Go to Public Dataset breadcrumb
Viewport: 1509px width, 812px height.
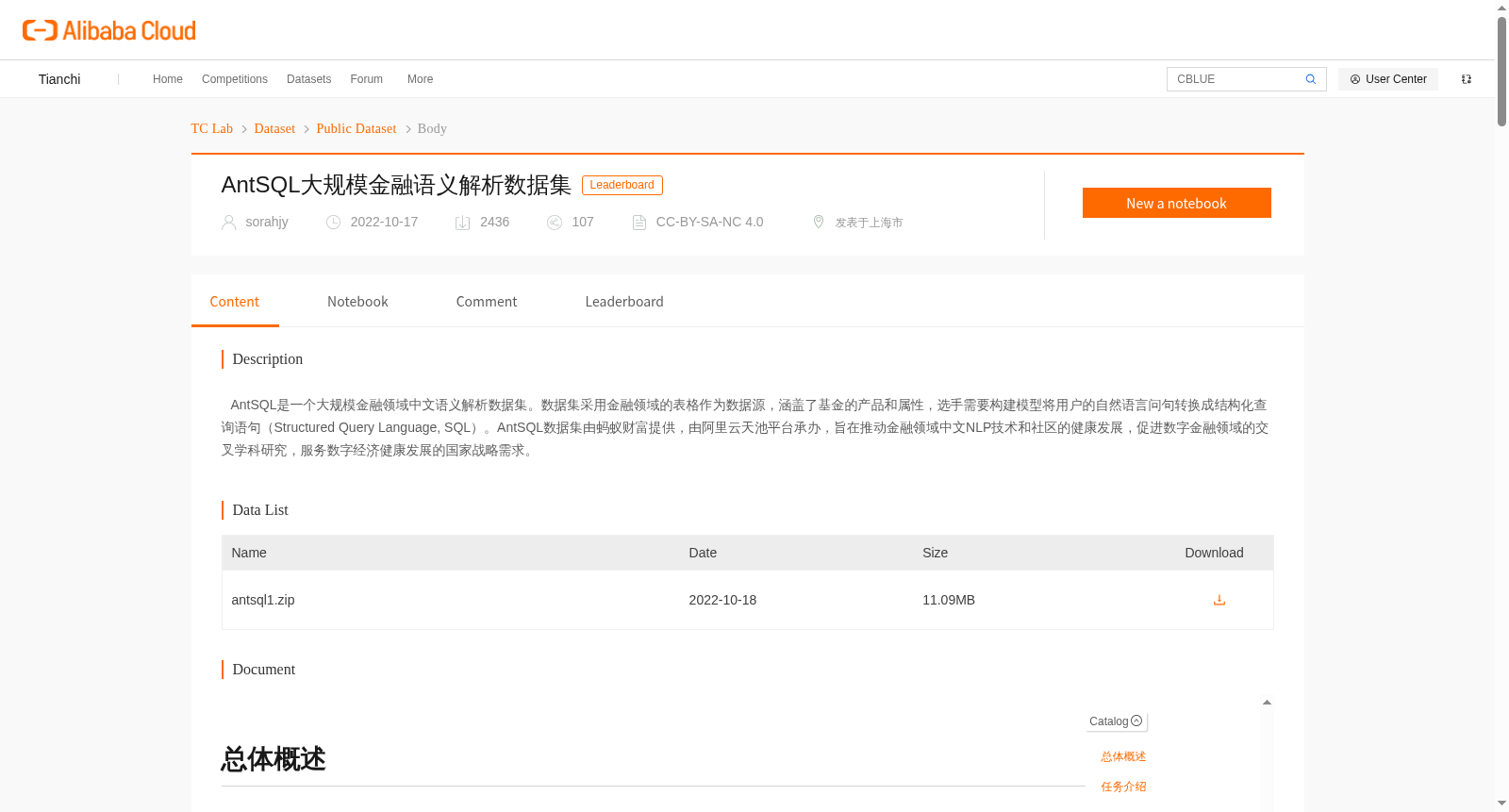357,128
